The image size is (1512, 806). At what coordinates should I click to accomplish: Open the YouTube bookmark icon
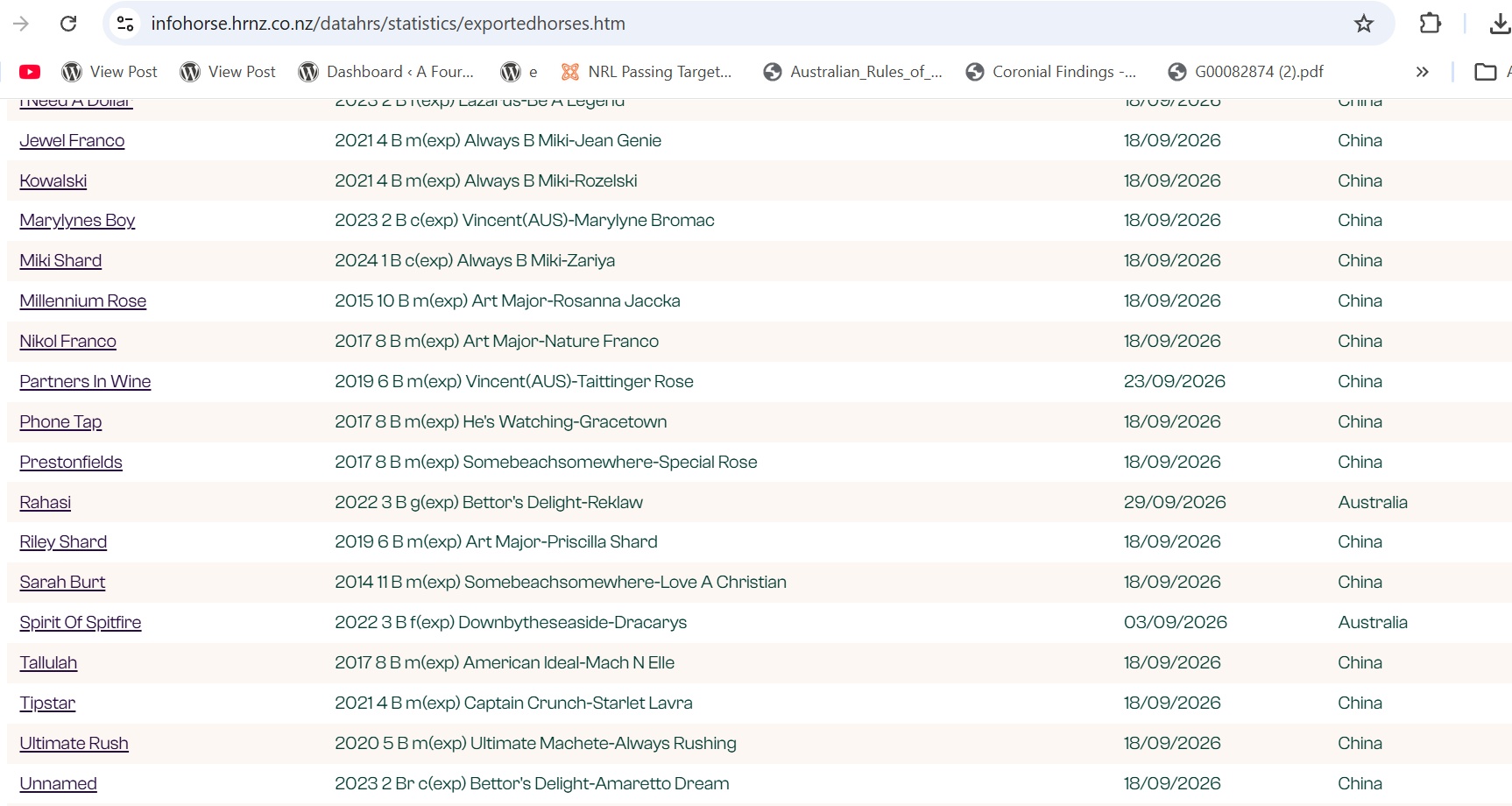30,72
